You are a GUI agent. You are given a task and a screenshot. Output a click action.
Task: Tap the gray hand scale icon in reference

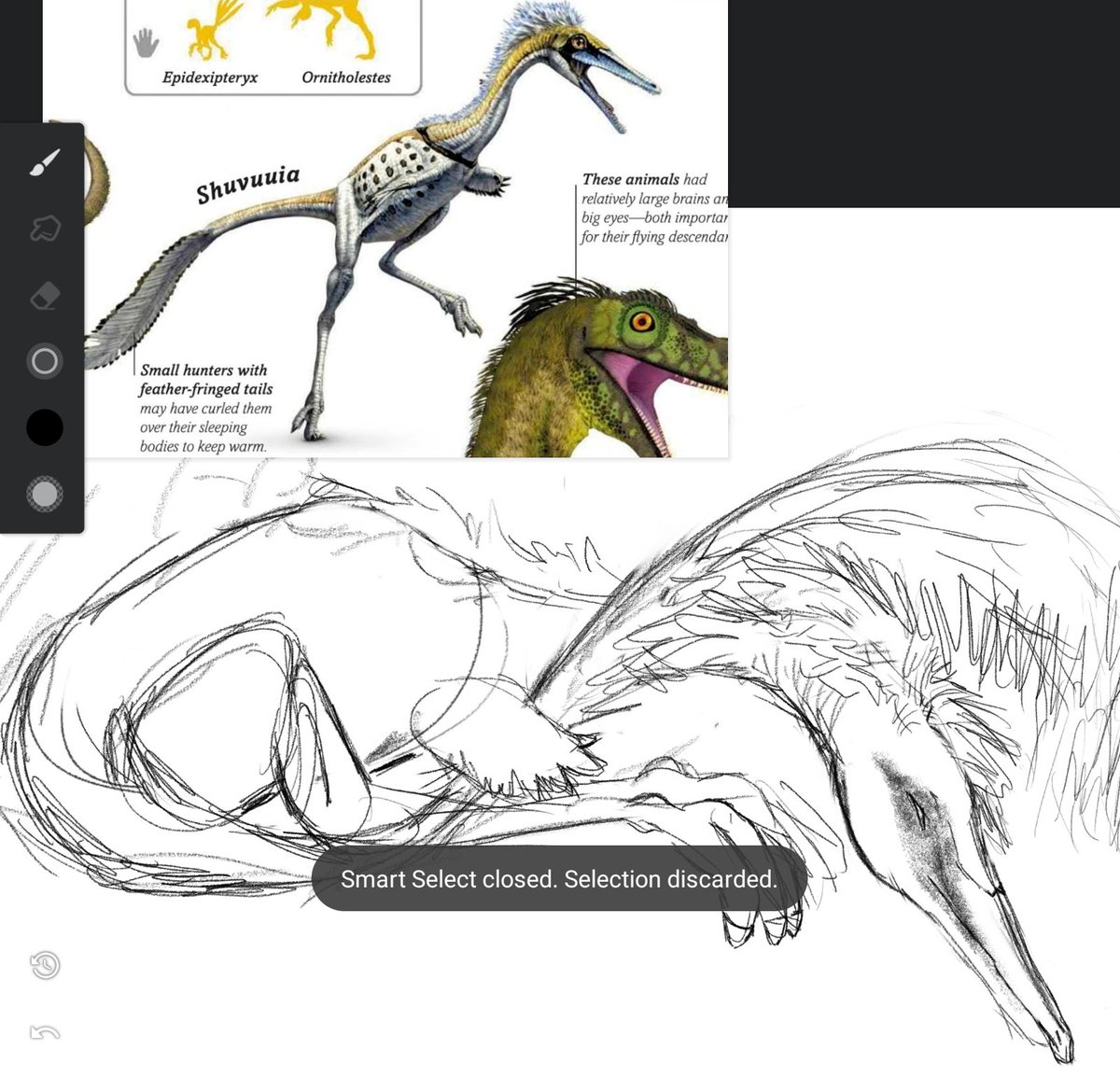145,42
